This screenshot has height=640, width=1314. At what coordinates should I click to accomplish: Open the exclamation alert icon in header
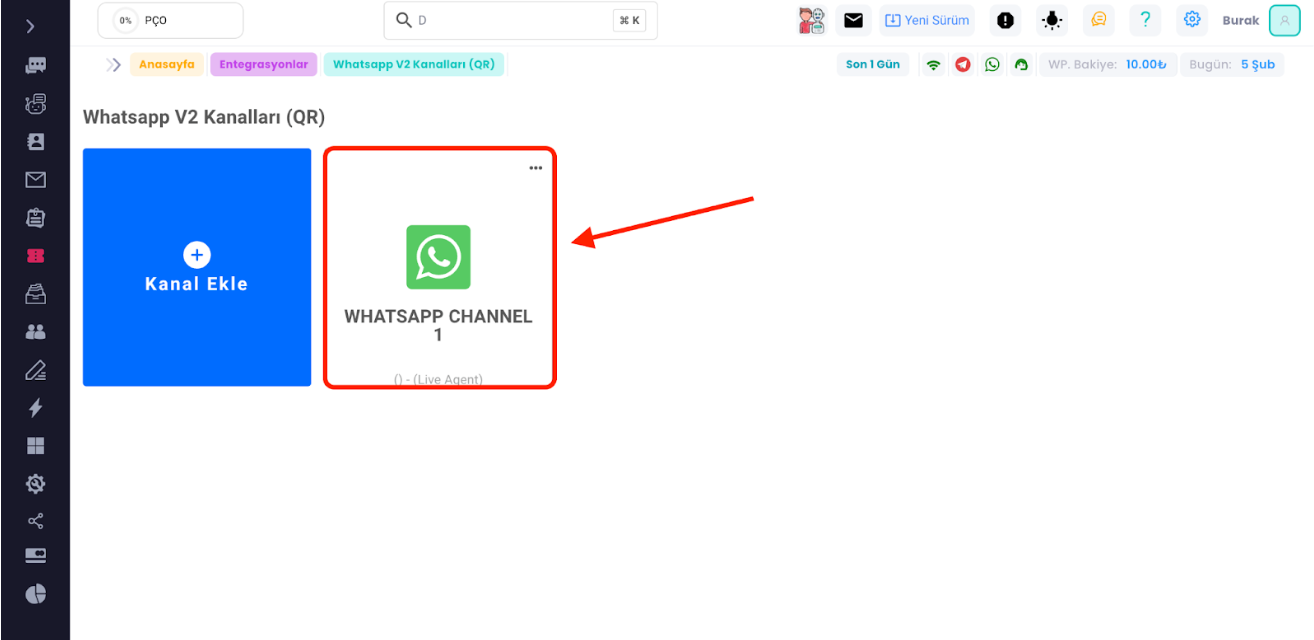1006,20
